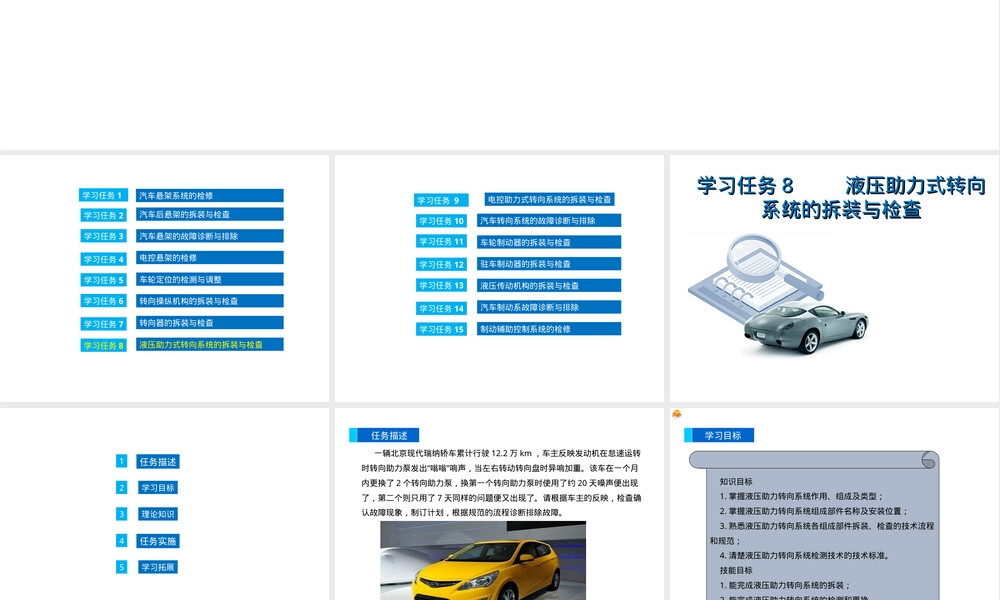Open 汽车转向系统的故障诊断与排除 entry
This screenshot has height=600, width=1000.
point(548,221)
